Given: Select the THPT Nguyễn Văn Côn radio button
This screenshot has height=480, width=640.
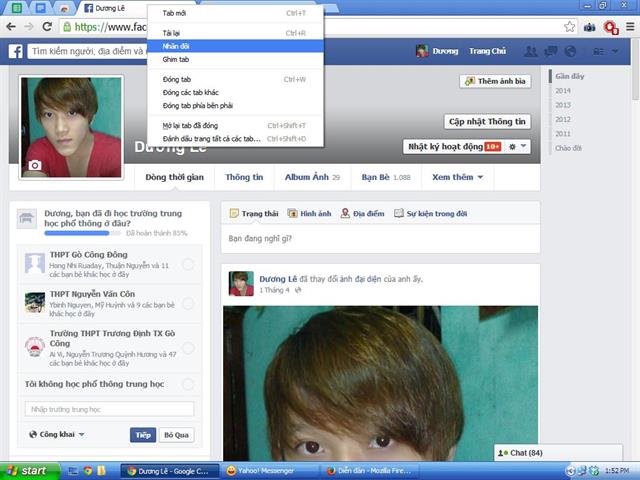Looking at the screenshot, I should tap(188, 301).
